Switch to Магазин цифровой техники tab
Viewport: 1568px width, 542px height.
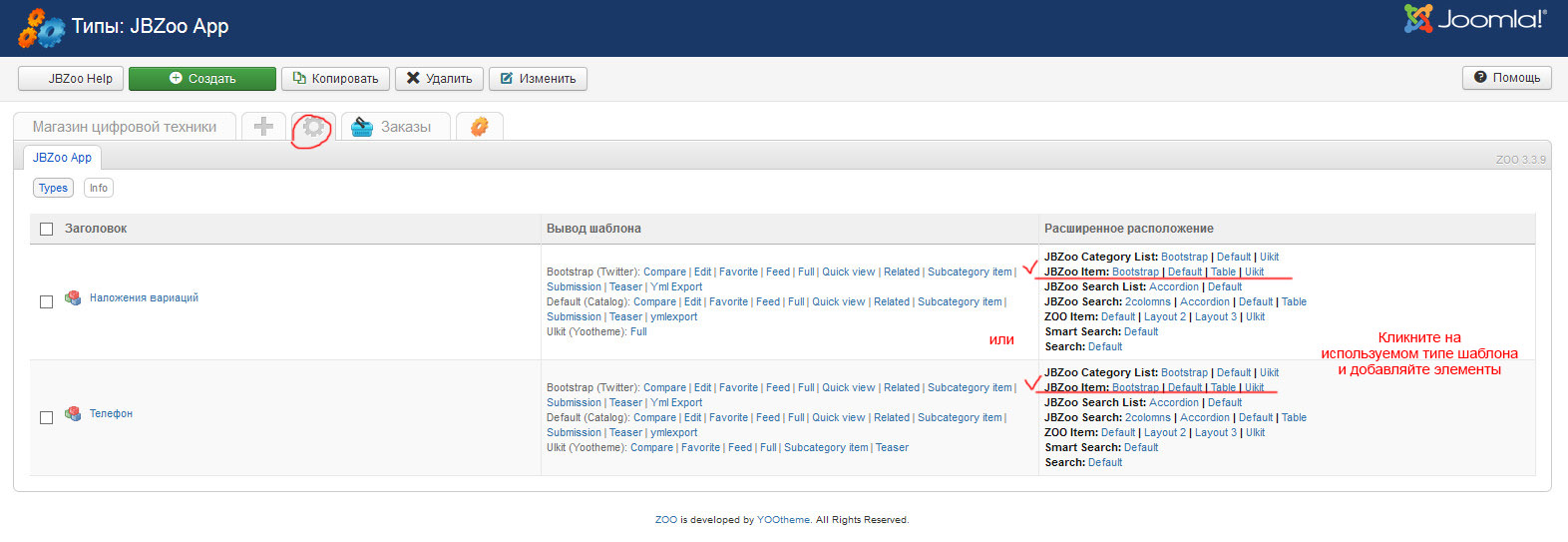(x=125, y=127)
